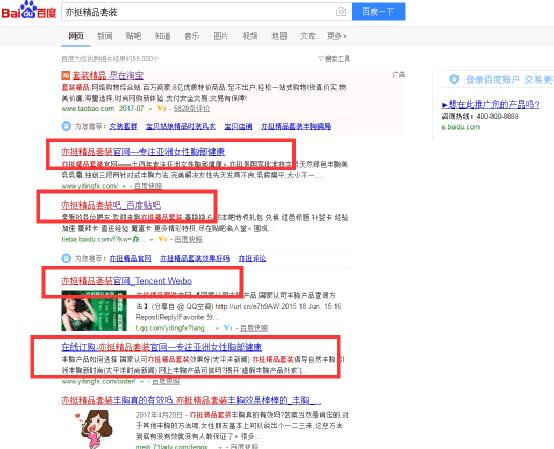Click recommendation link 宝贝韩版精品时装风衣

click(x=181, y=126)
